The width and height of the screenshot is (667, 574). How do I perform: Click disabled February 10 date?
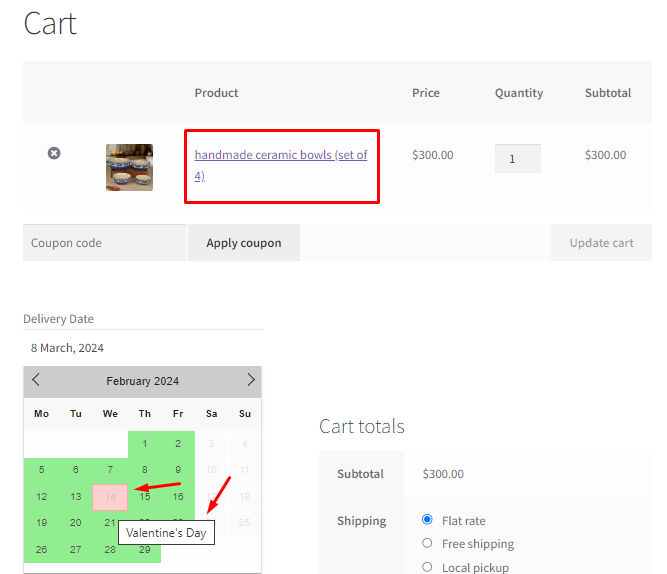pos(211,470)
